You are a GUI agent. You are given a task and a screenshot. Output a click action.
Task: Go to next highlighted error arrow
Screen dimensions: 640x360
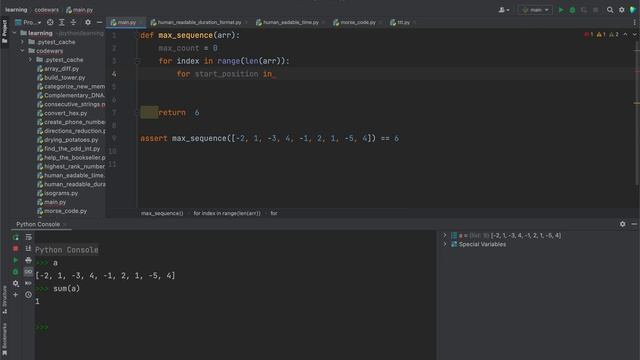point(635,35)
